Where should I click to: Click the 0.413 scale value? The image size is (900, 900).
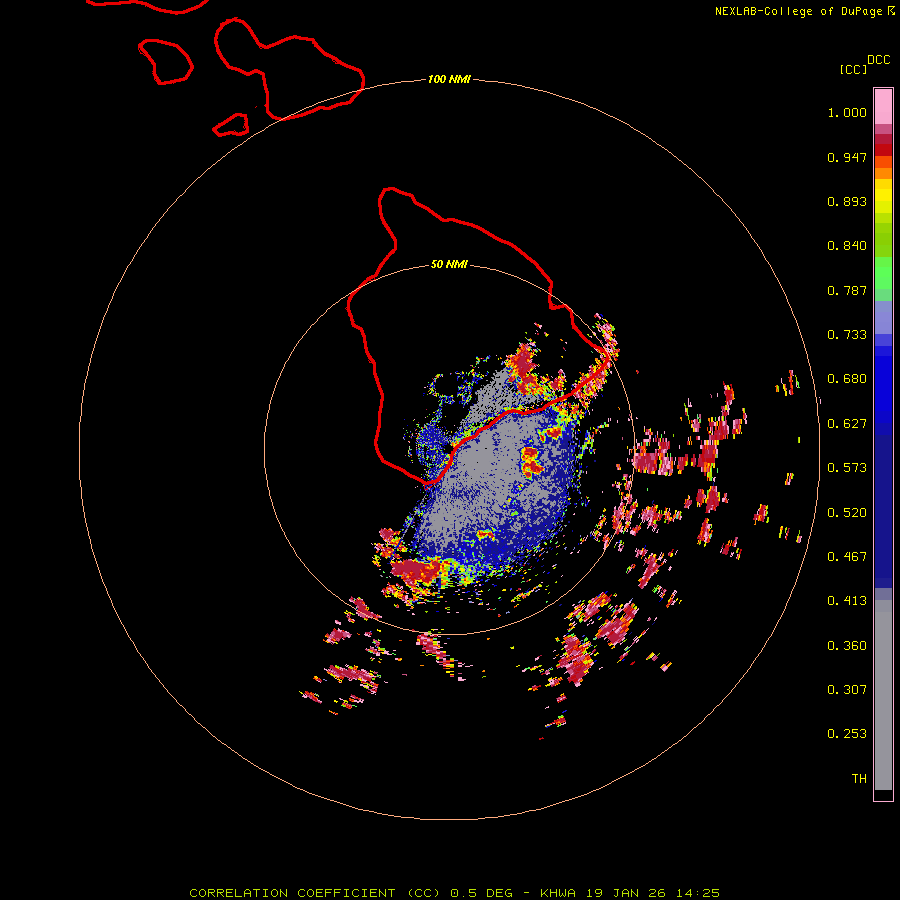click(x=847, y=601)
